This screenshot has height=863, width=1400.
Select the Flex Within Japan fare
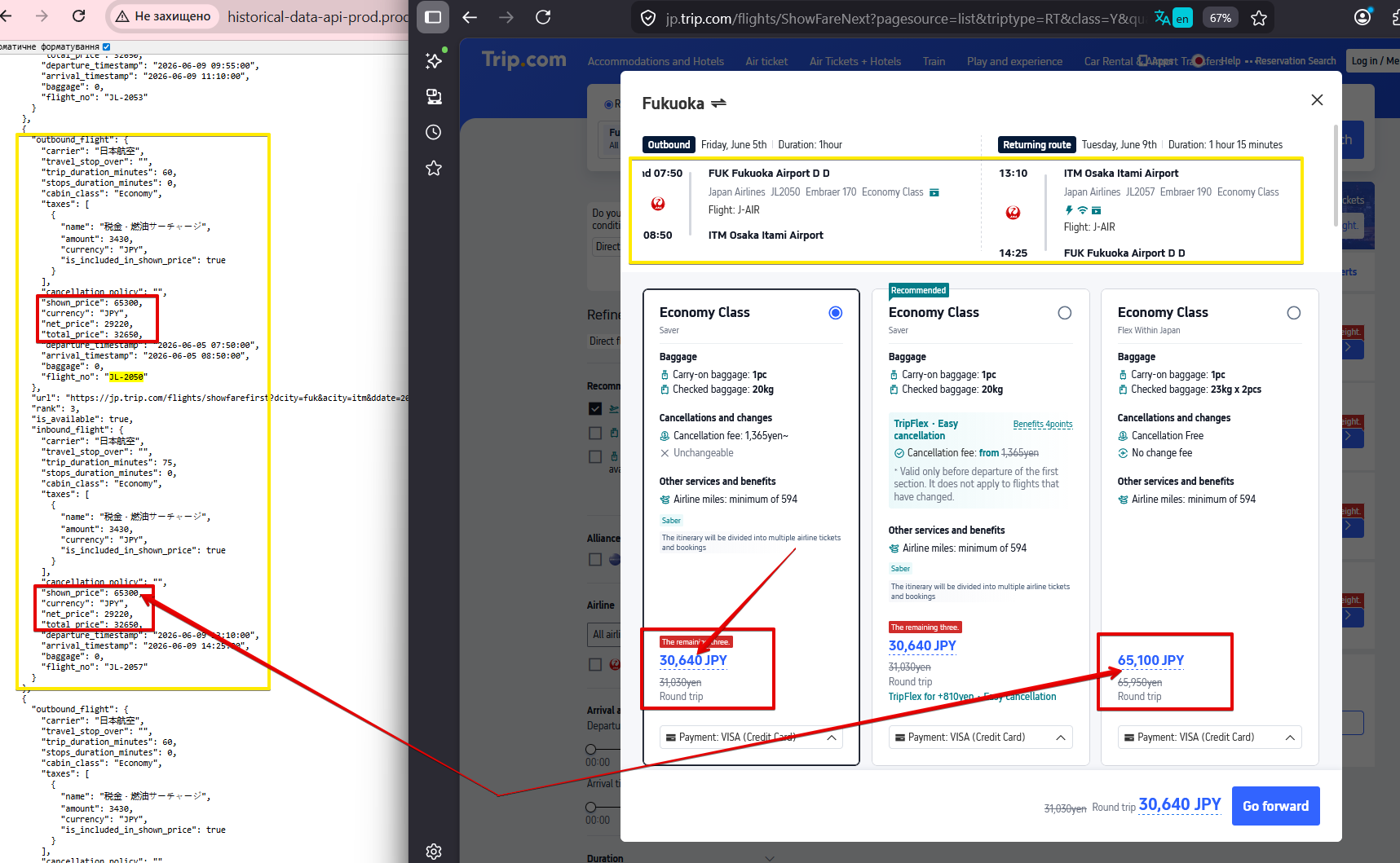1294,313
